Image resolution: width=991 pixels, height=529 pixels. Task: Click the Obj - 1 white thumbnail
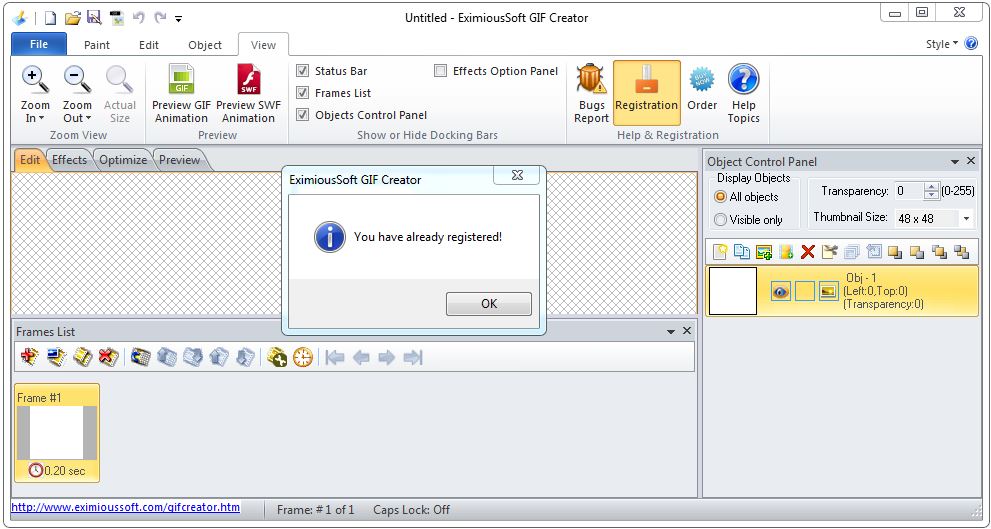tap(733, 291)
